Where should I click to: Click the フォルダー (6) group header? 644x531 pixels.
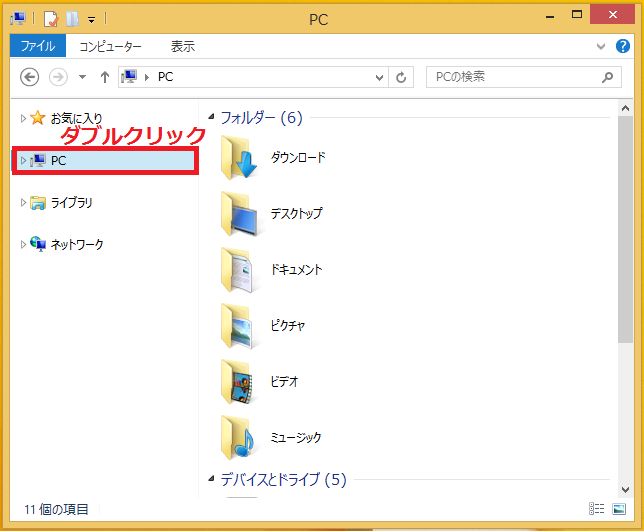[x=262, y=118]
